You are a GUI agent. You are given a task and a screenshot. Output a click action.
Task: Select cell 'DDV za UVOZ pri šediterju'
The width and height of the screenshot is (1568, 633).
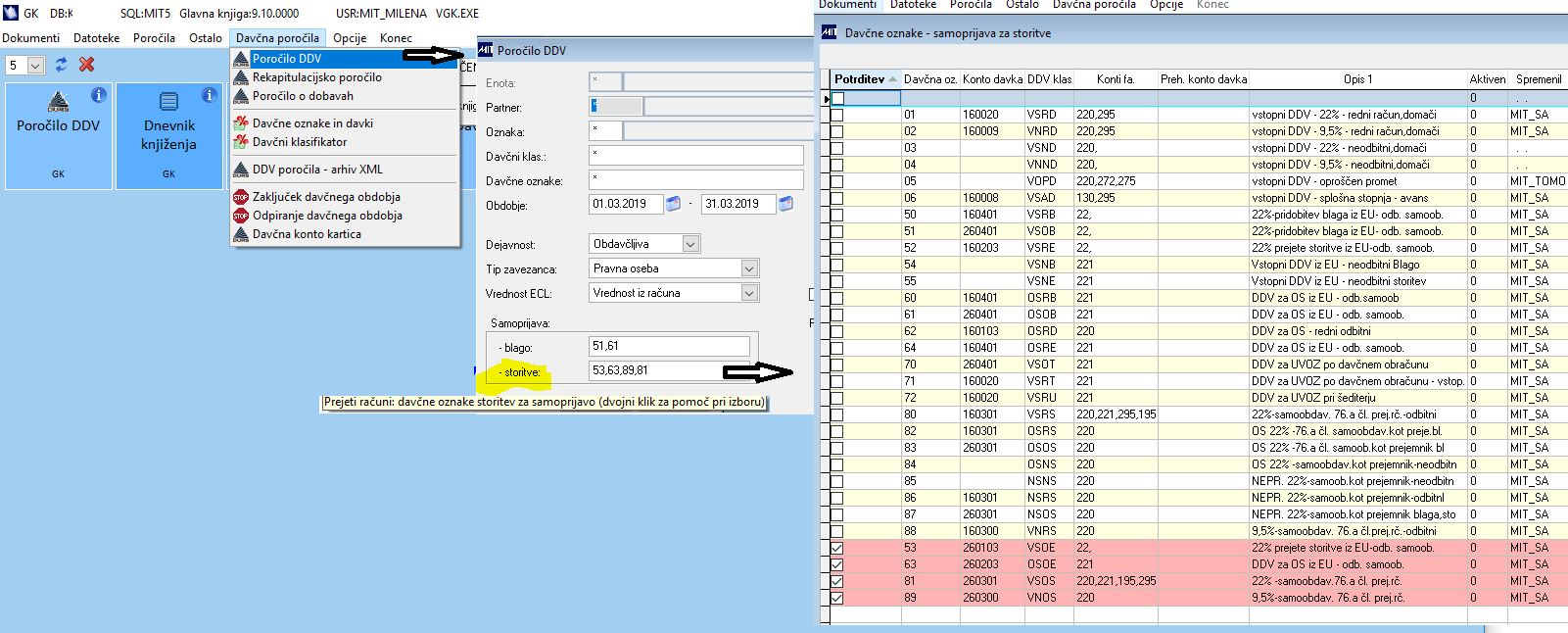click(x=1357, y=398)
